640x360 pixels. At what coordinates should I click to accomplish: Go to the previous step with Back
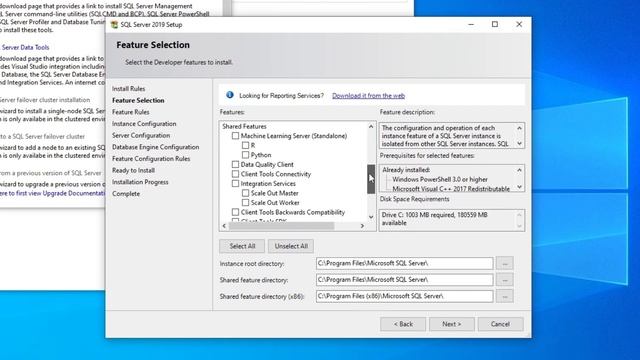click(x=403, y=324)
